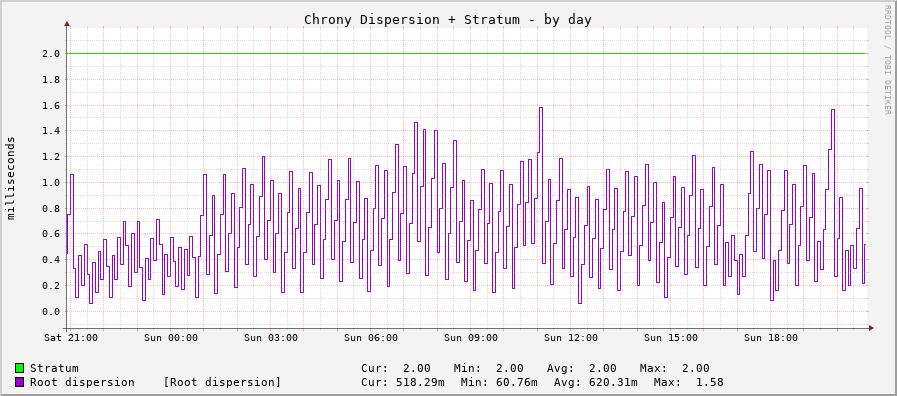Click the '[Root dispersion]' bracketed legend text
897x396 pixels.
click(222, 382)
